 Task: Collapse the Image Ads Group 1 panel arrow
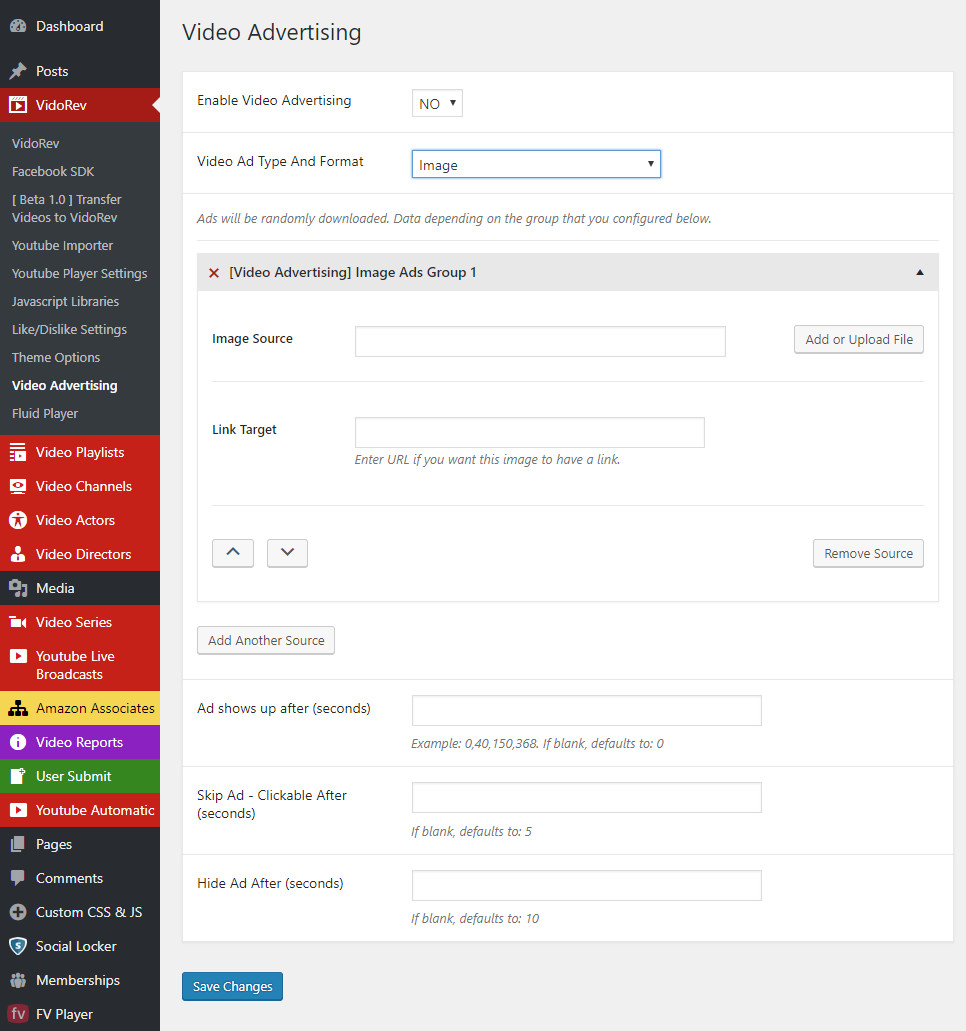tap(920, 273)
